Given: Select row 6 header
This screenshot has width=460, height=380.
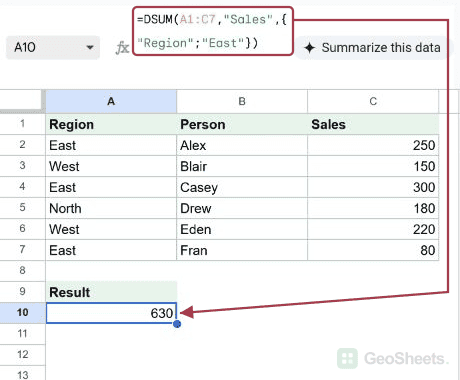Looking at the screenshot, I should click(22, 229).
